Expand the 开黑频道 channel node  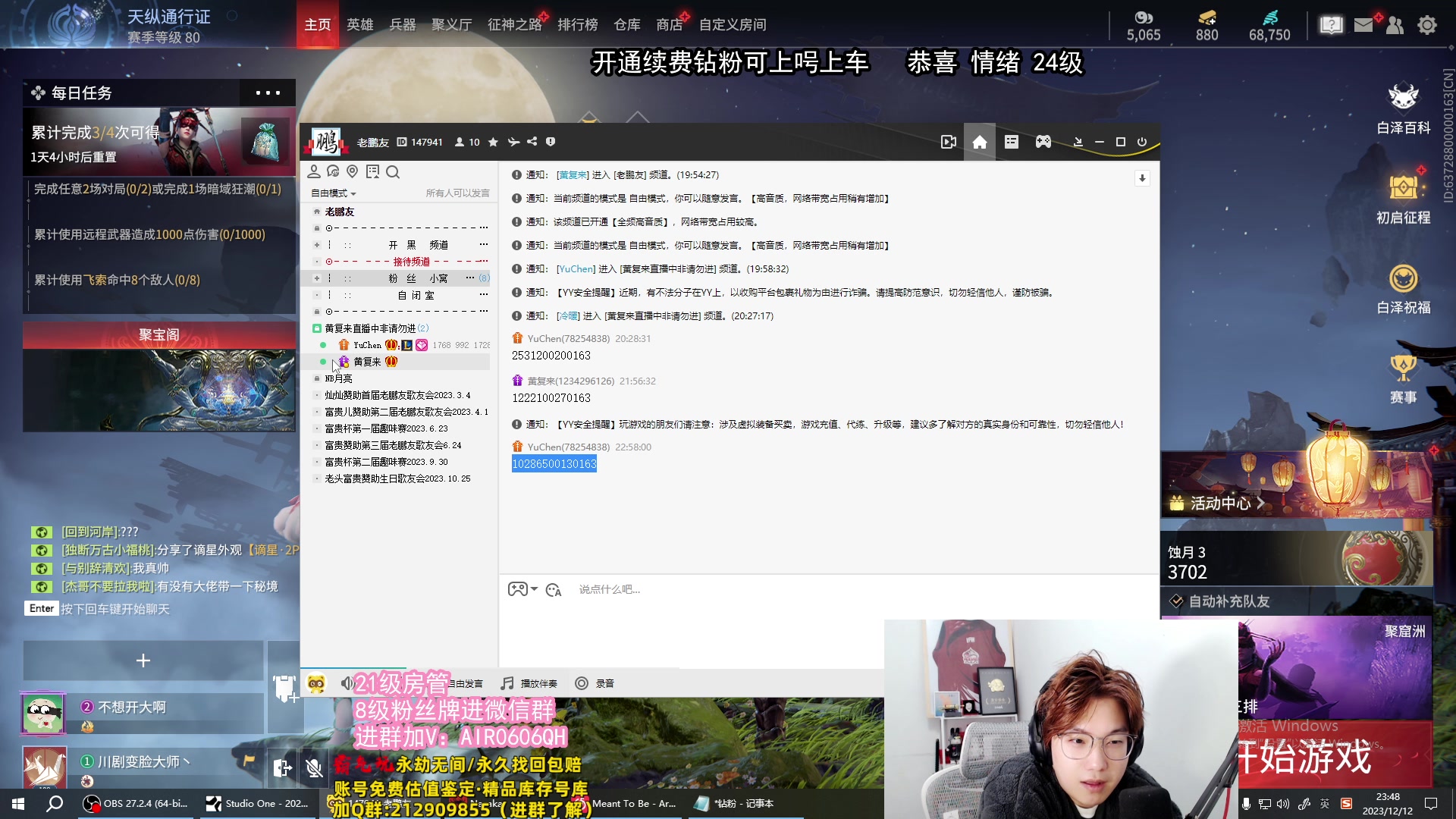coord(316,245)
